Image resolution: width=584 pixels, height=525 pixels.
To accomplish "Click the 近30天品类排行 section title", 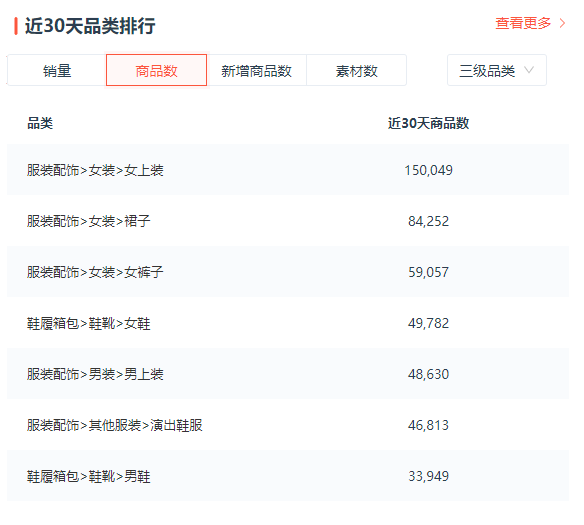I will point(90,26).
